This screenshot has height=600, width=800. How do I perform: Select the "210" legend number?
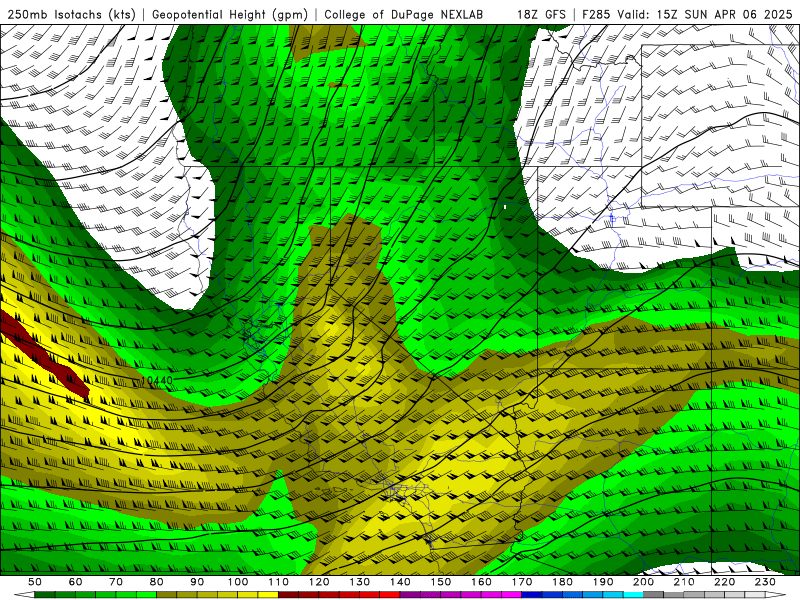684,582
